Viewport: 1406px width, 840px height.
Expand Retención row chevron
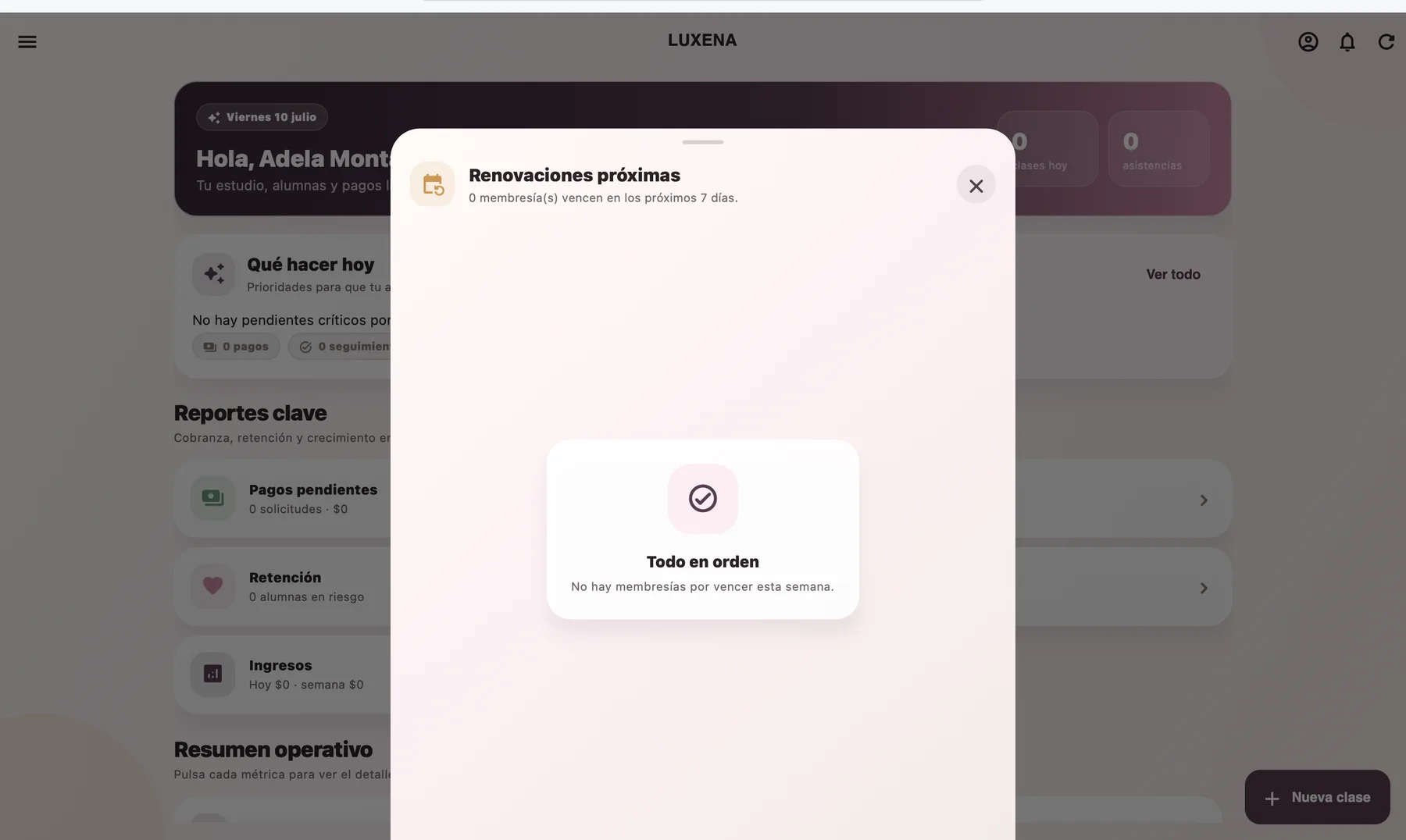1204,588
